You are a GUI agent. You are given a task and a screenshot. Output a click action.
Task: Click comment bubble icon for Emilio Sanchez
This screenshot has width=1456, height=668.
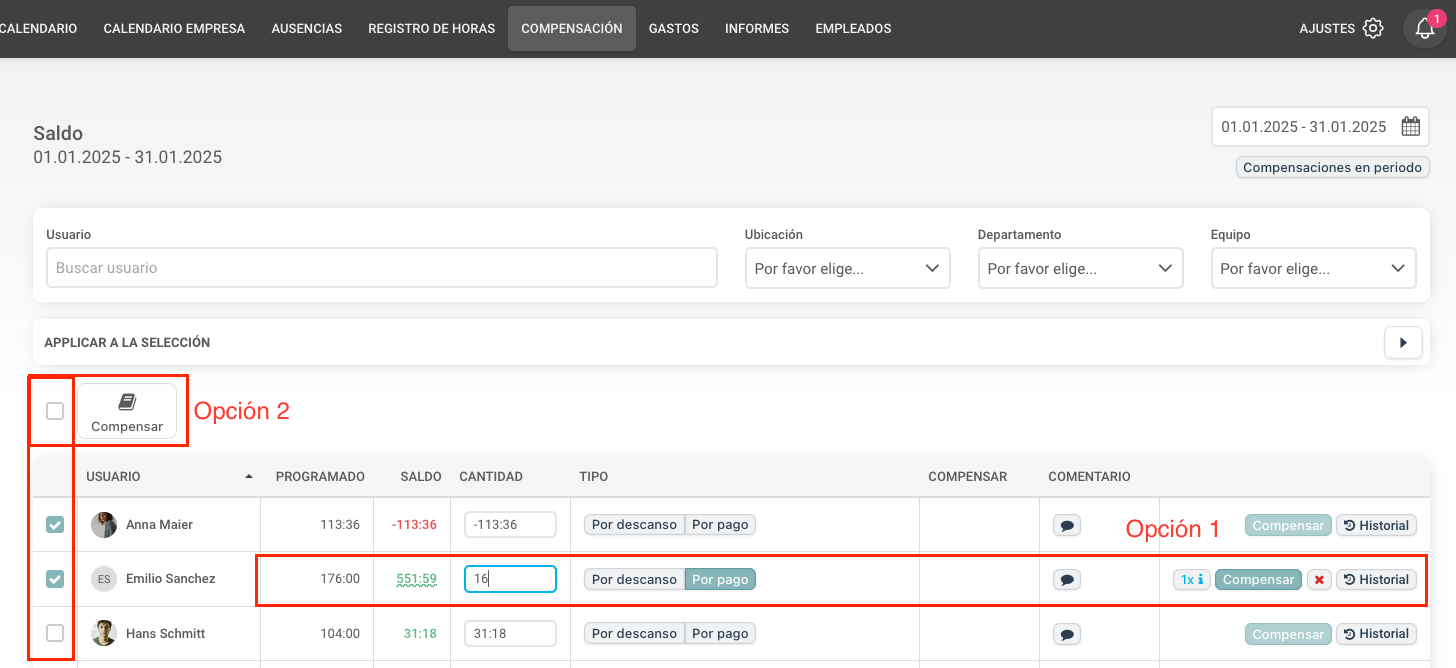(x=1067, y=579)
